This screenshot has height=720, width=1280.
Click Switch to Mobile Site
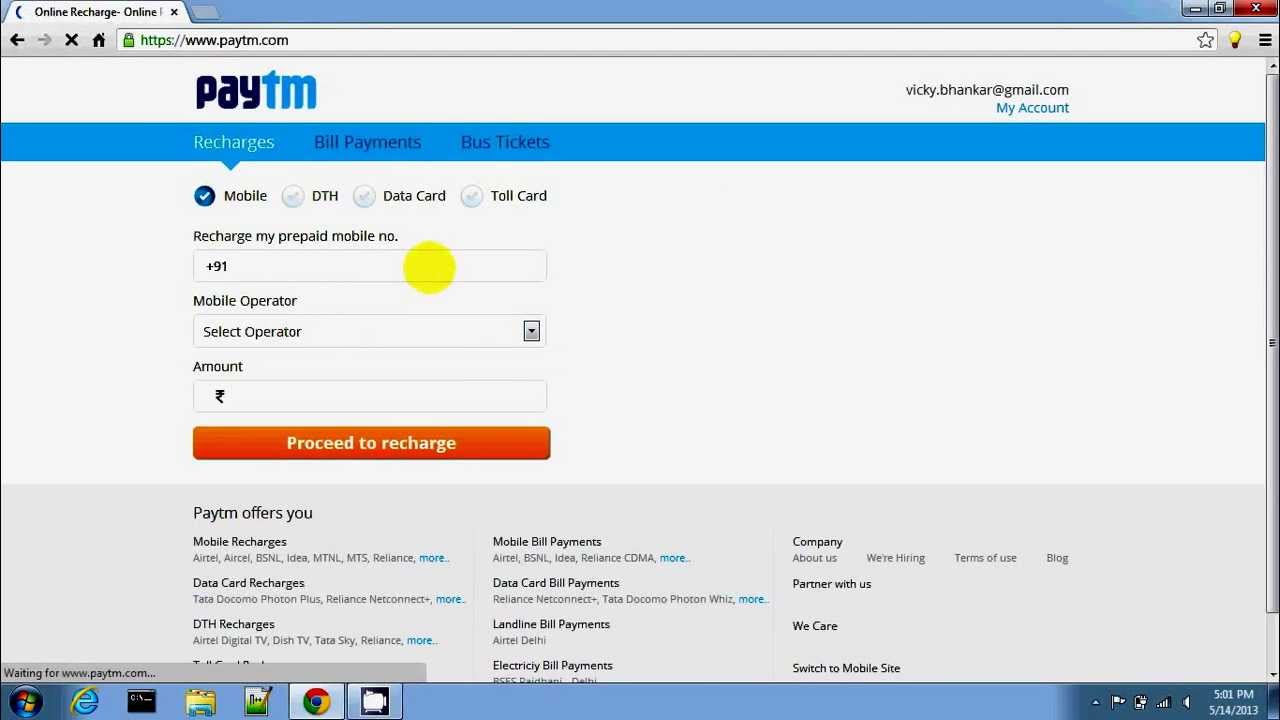[x=846, y=668]
